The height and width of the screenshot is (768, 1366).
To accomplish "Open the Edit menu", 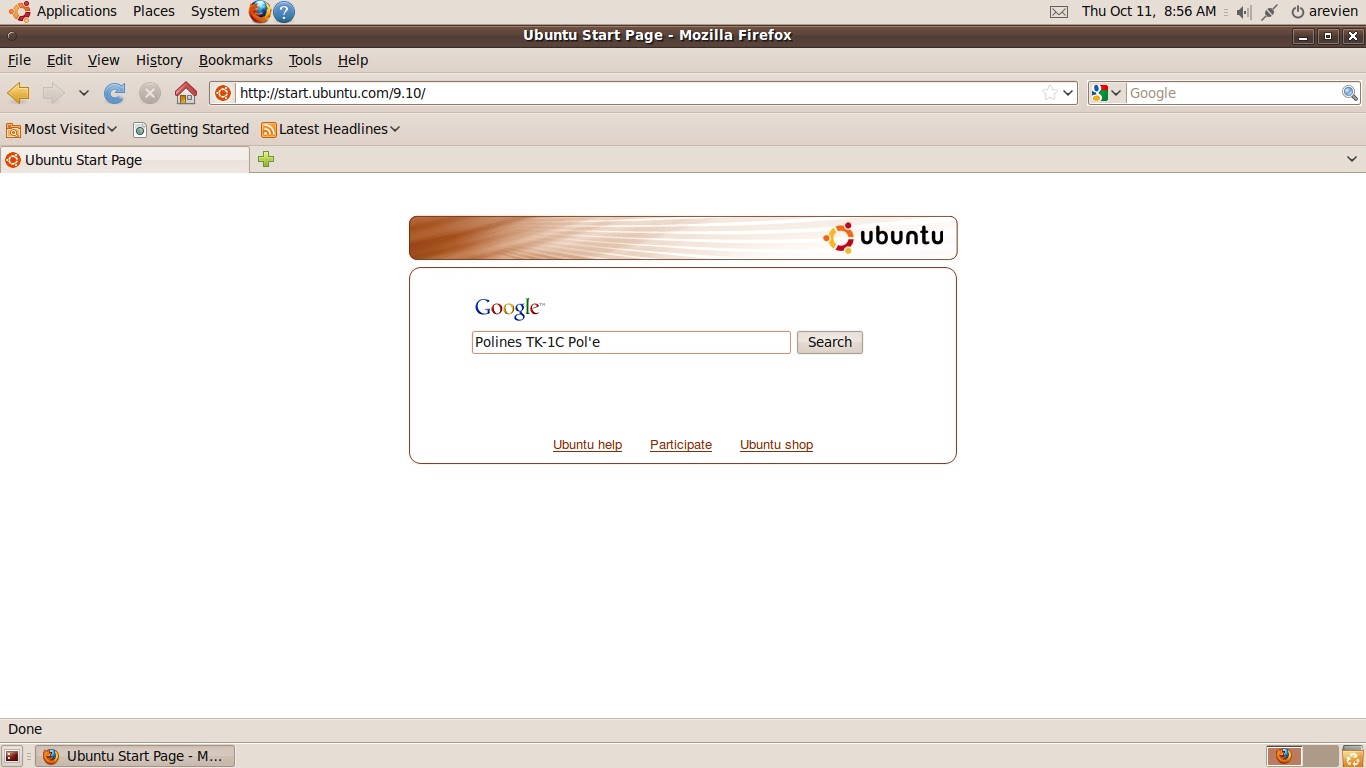I will [x=59, y=60].
